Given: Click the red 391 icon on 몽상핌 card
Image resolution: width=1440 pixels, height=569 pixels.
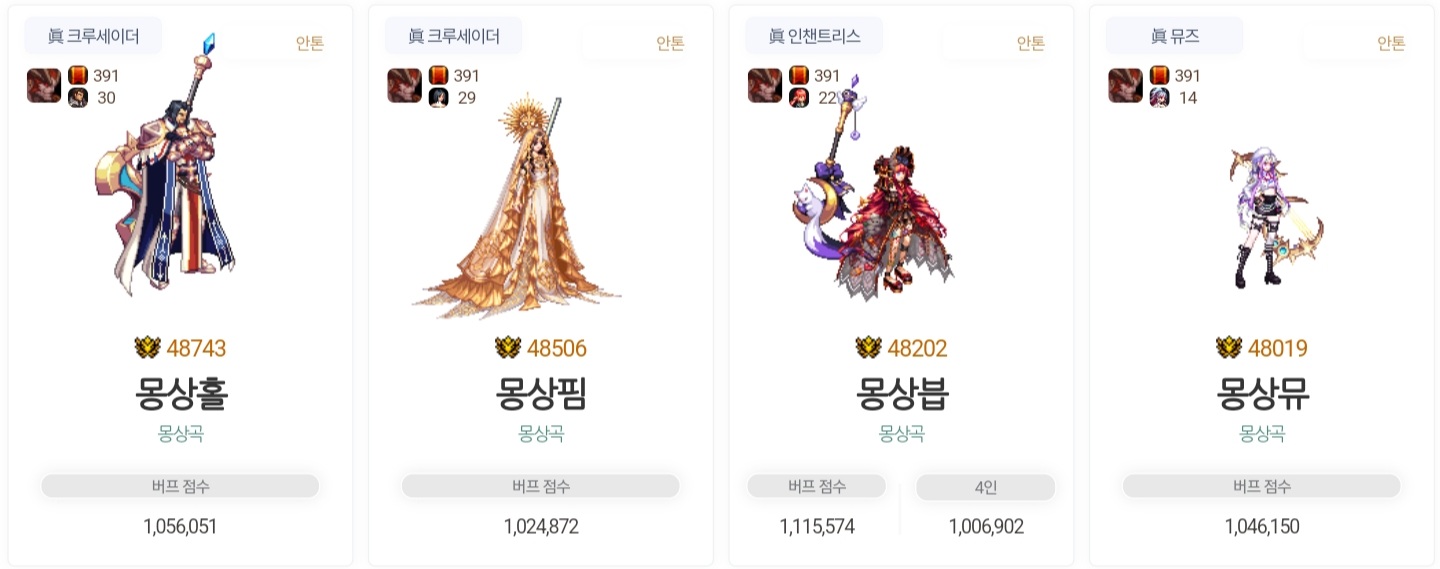Looking at the screenshot, I should tap(438, 75).
